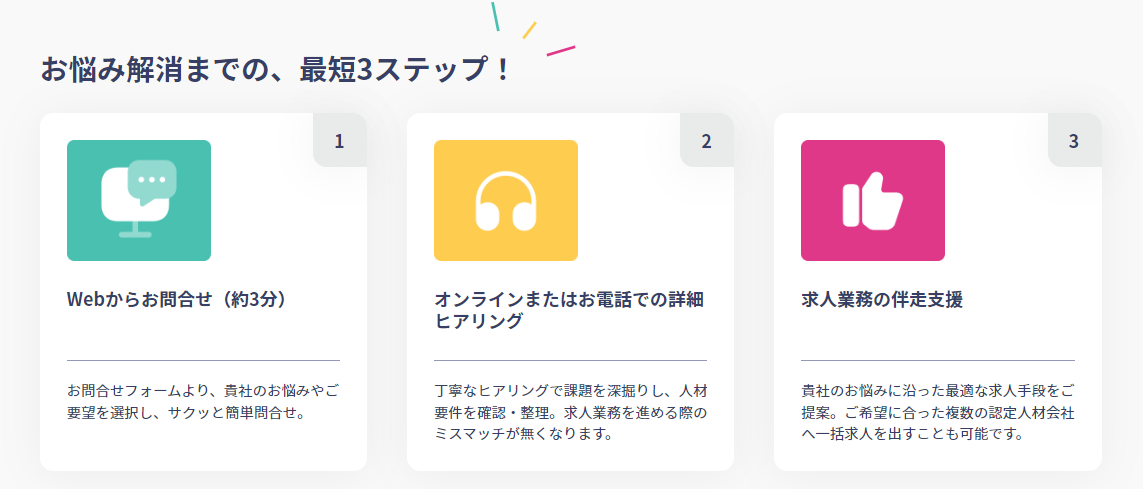Click the step number 3 badge

(1073, 141)
